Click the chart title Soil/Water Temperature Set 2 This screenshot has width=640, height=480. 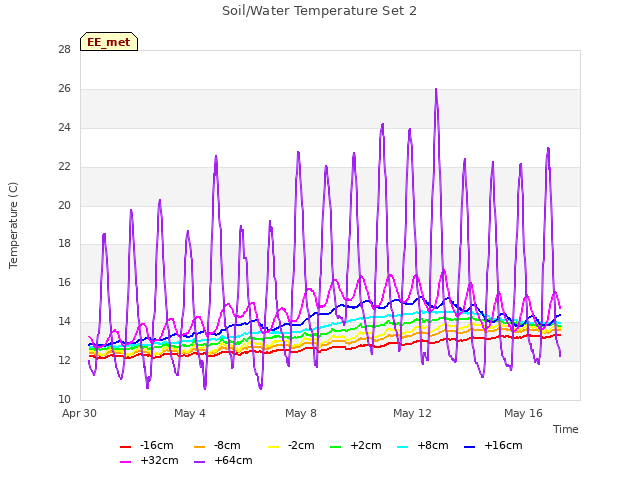coord(319,11)
